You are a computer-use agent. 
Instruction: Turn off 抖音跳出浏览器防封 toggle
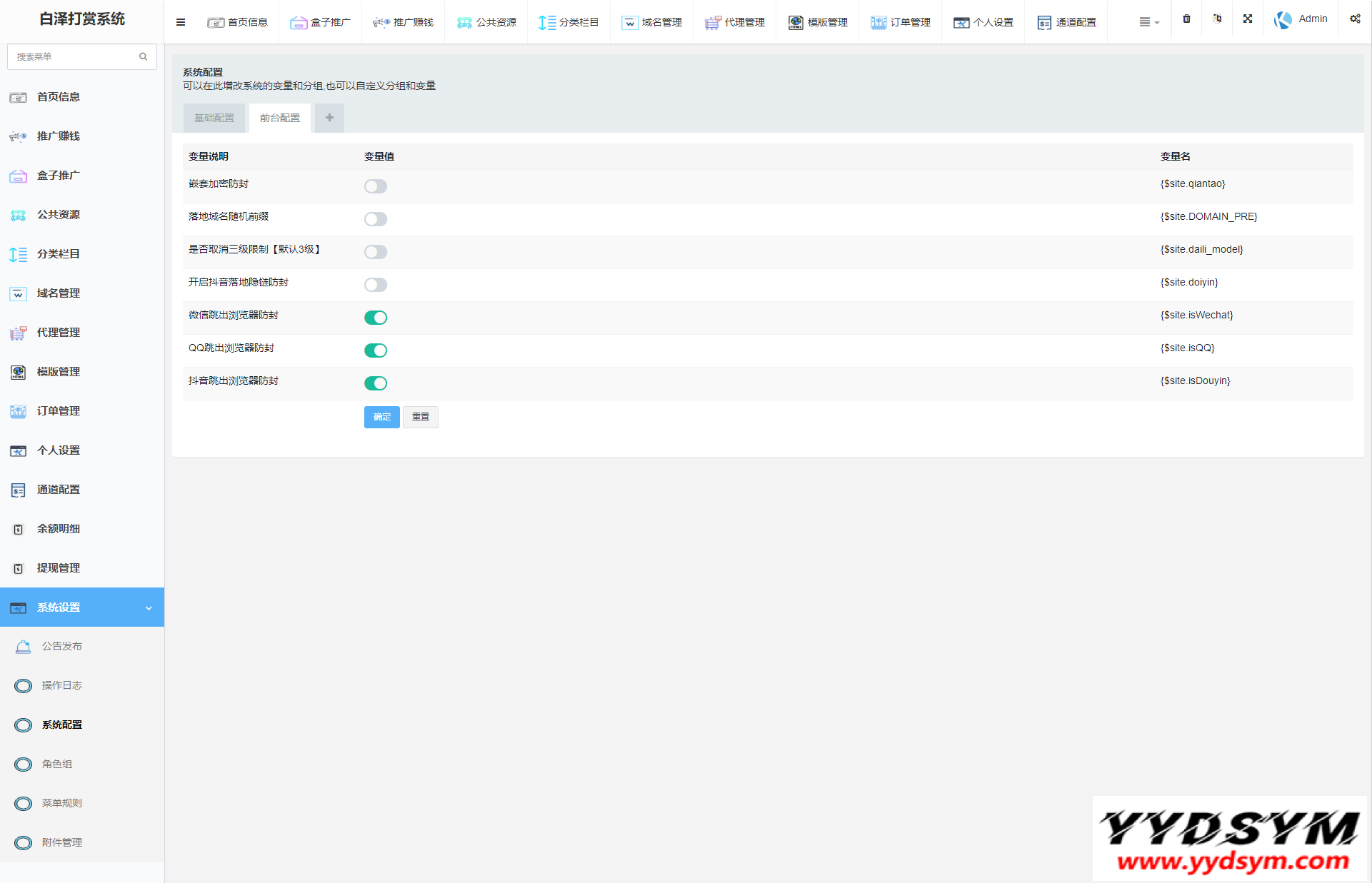point(376,383)
